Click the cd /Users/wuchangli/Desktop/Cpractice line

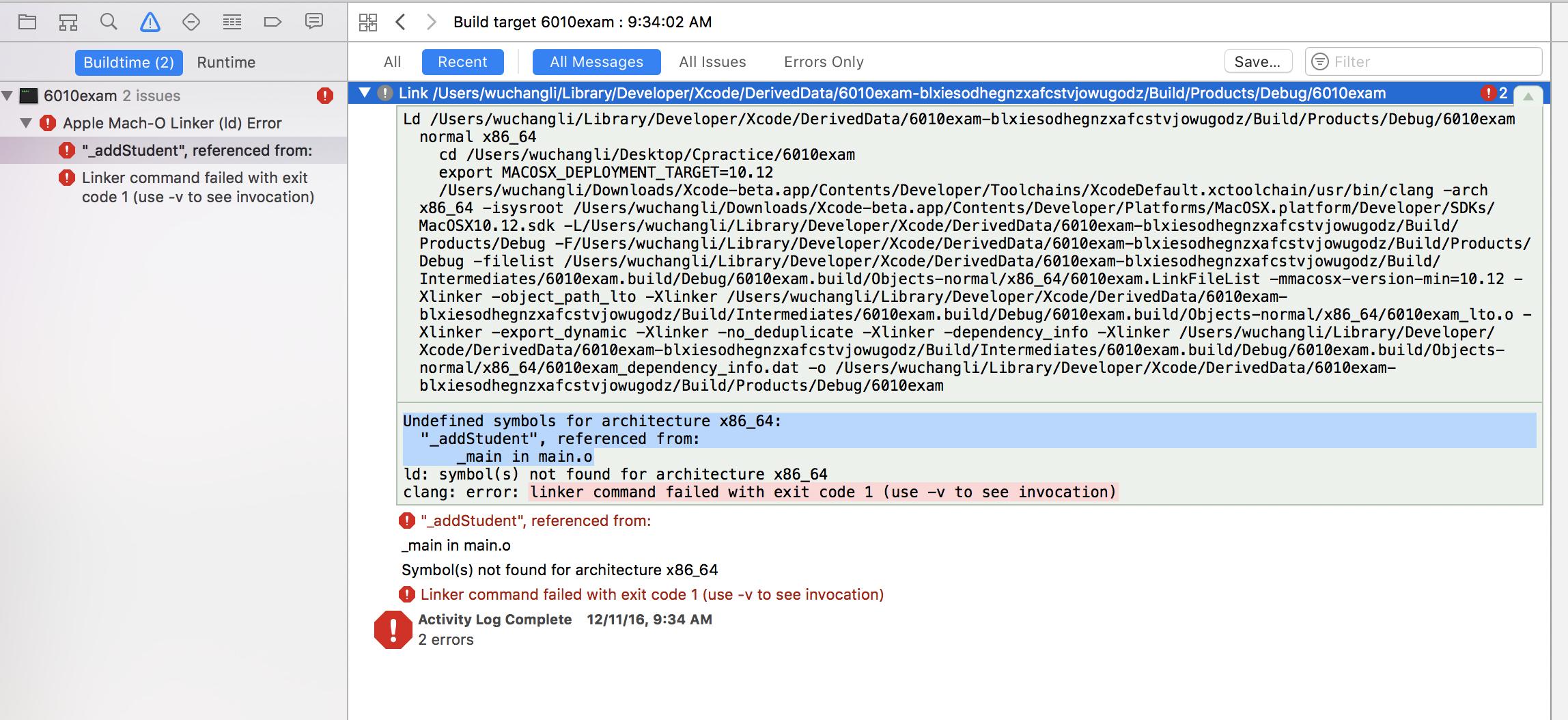coord(647,154)
